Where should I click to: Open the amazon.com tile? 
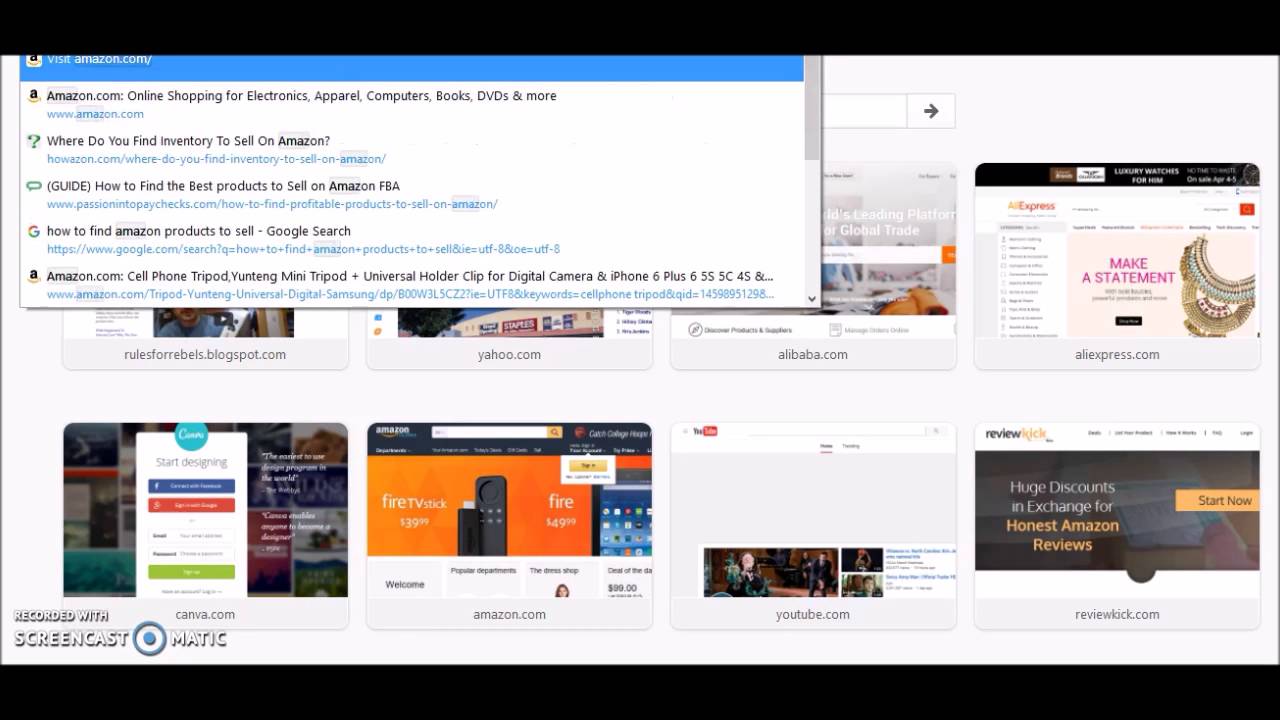click(509, 526)
